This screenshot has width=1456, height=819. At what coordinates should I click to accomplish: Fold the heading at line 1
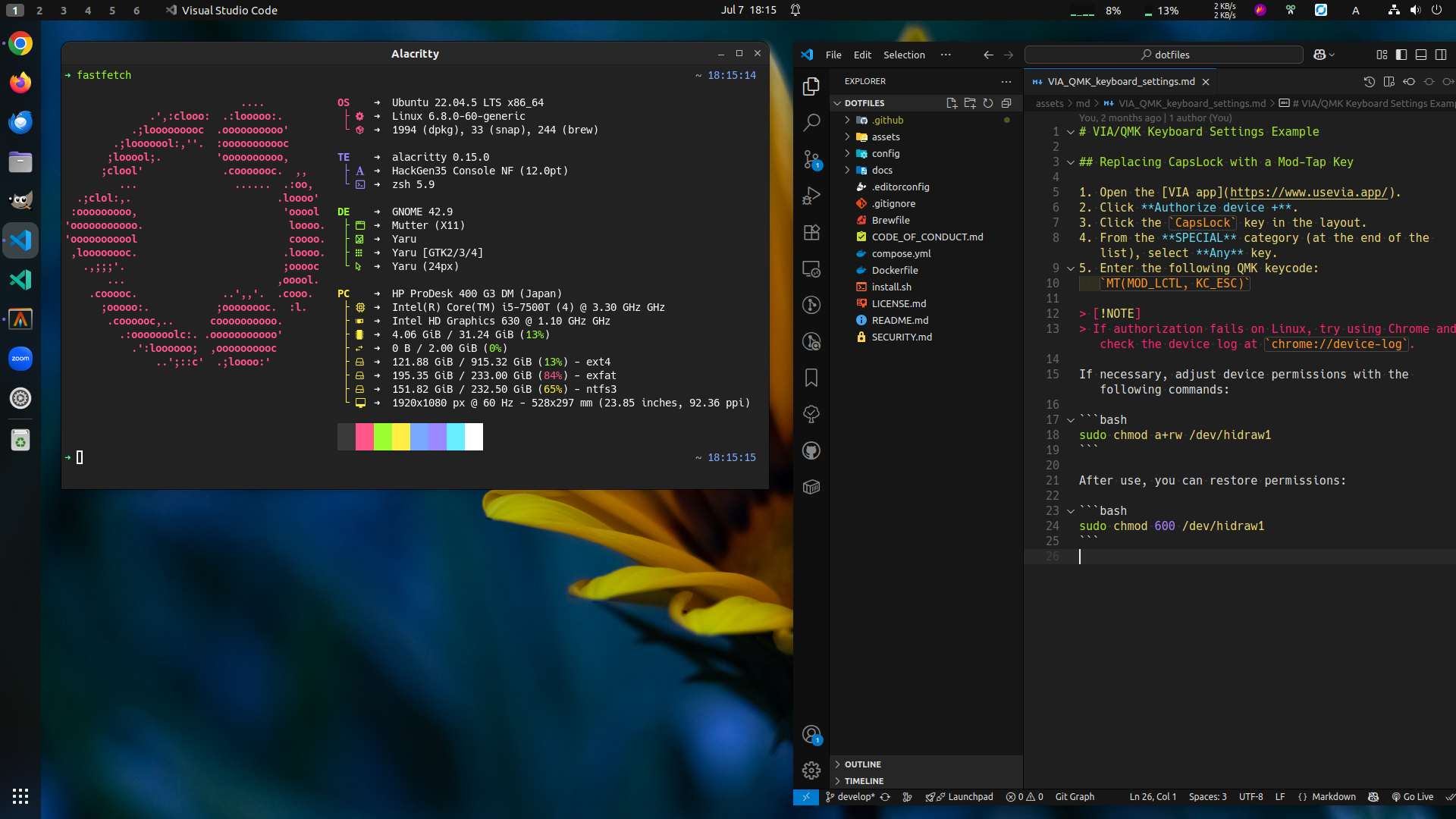pyautogui.click(x=1071, y=132)
